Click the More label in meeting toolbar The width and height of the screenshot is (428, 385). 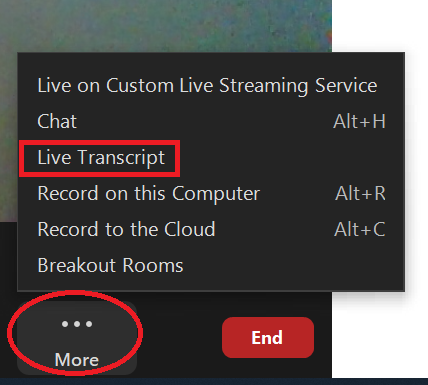tap(77, 360)
